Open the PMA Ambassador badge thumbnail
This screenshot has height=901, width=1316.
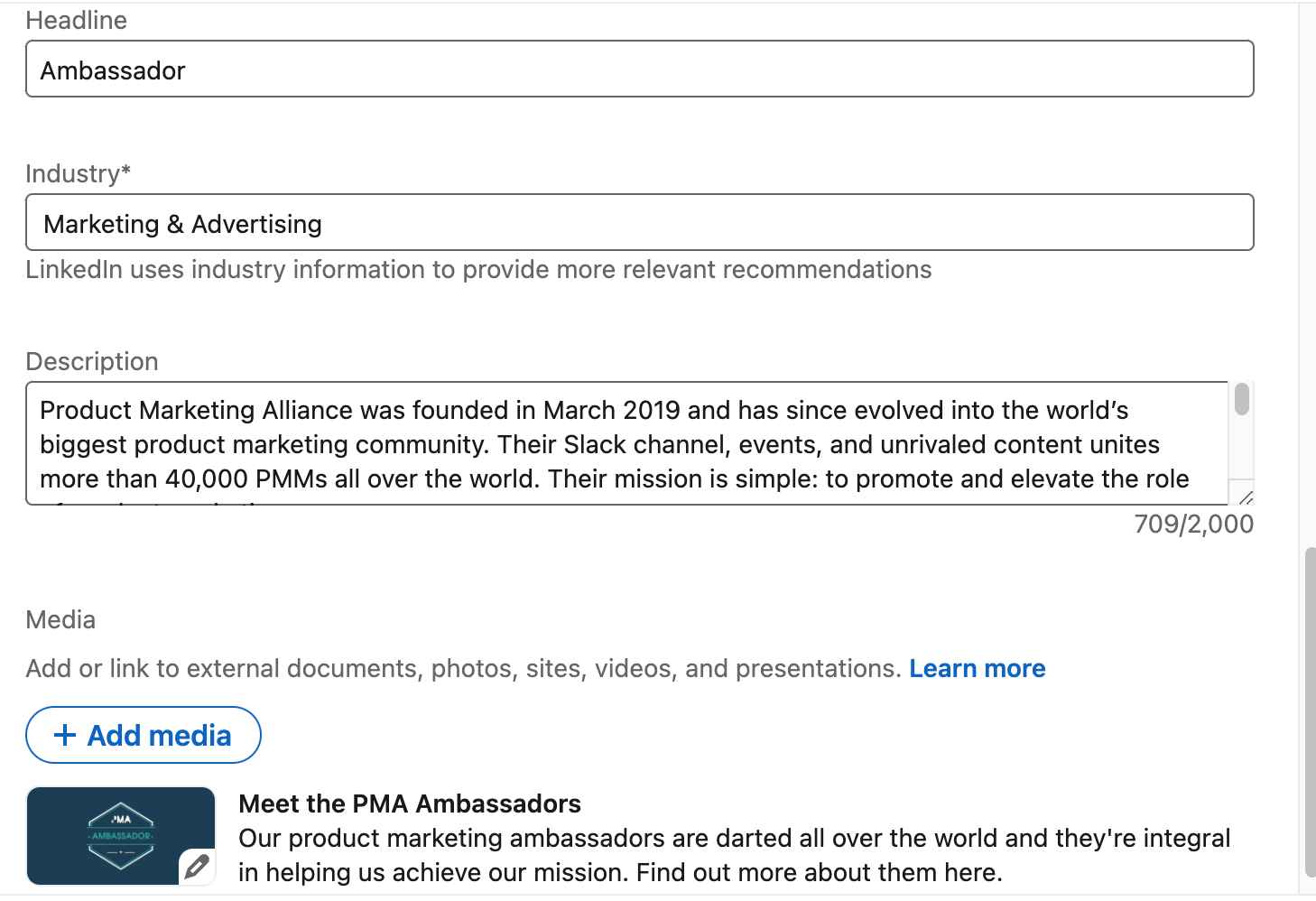(x=121, y=836)
